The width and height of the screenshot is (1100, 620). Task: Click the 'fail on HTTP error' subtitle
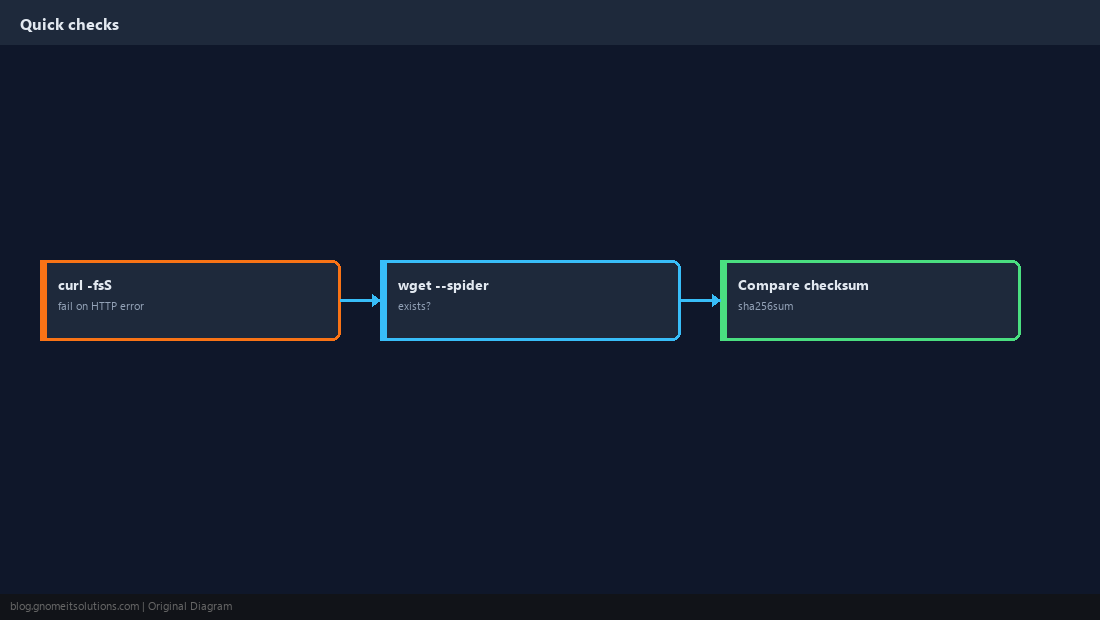[101, 306]
